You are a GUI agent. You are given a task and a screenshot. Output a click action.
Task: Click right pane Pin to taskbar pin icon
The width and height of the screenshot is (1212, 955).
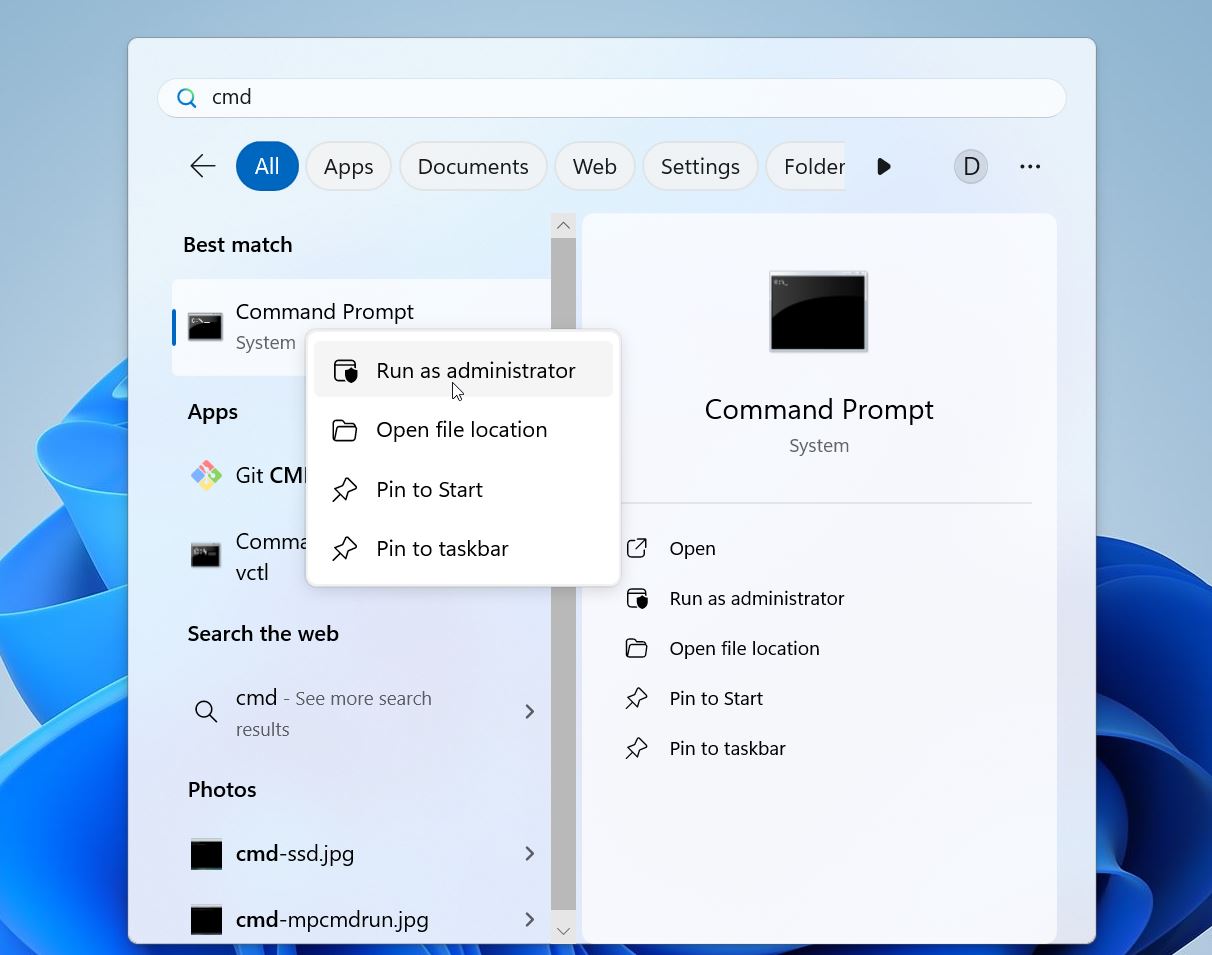click(637, 748)
